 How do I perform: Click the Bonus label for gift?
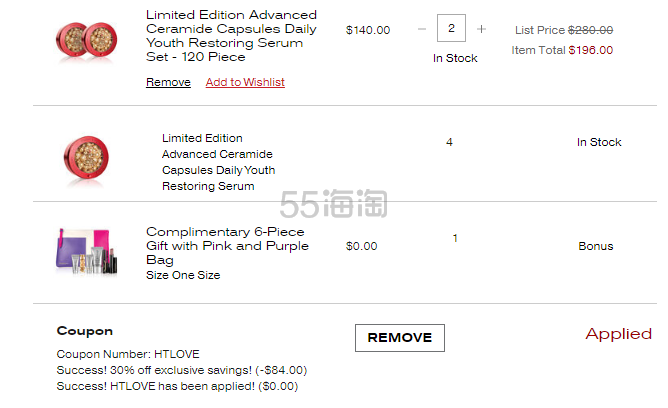coord(596,246)
